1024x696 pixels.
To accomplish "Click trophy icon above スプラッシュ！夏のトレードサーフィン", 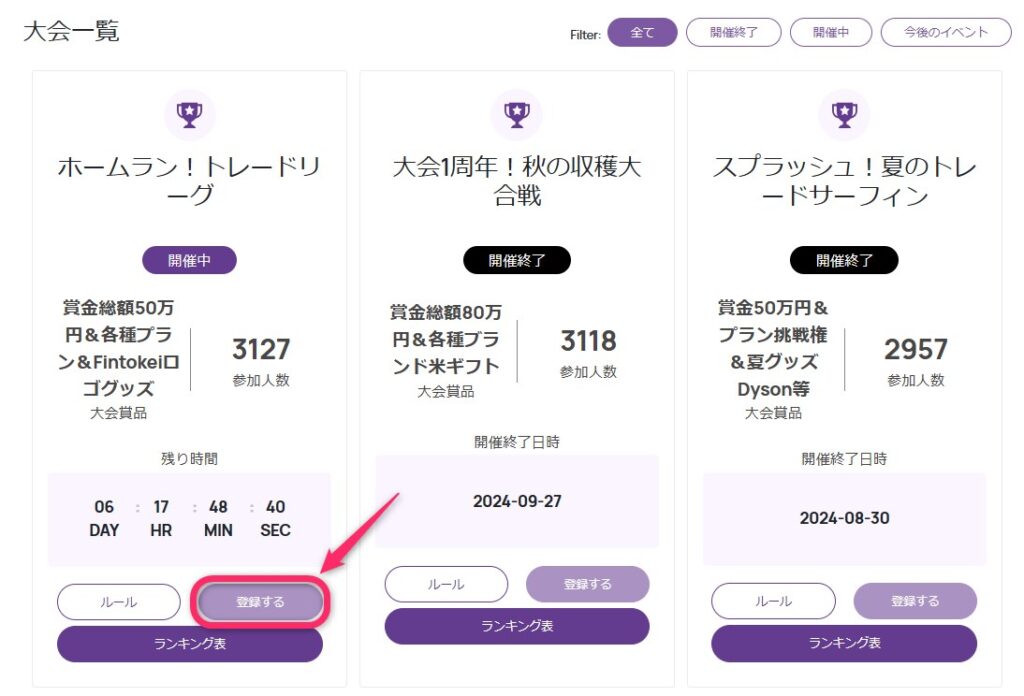I will pos(844,115).
